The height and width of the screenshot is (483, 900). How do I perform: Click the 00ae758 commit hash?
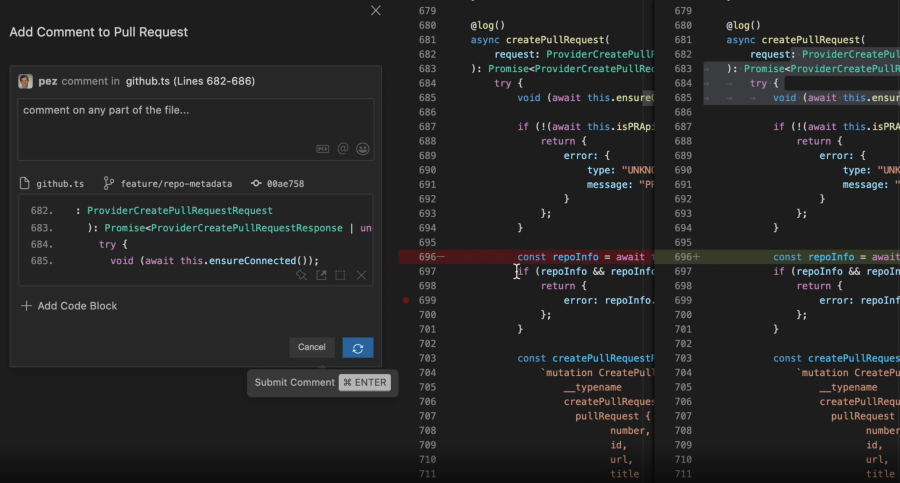278,184
